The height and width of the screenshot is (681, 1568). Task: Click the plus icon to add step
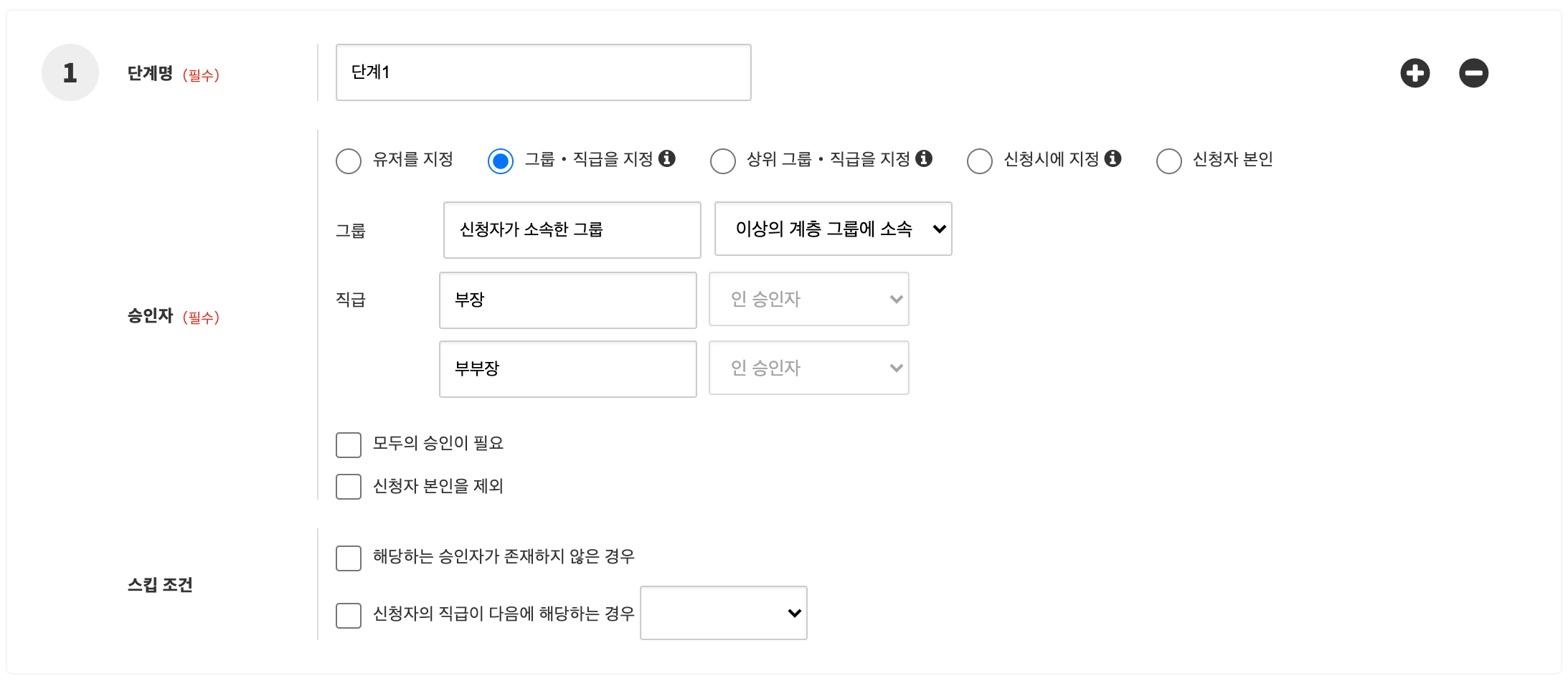(1414, 73)
